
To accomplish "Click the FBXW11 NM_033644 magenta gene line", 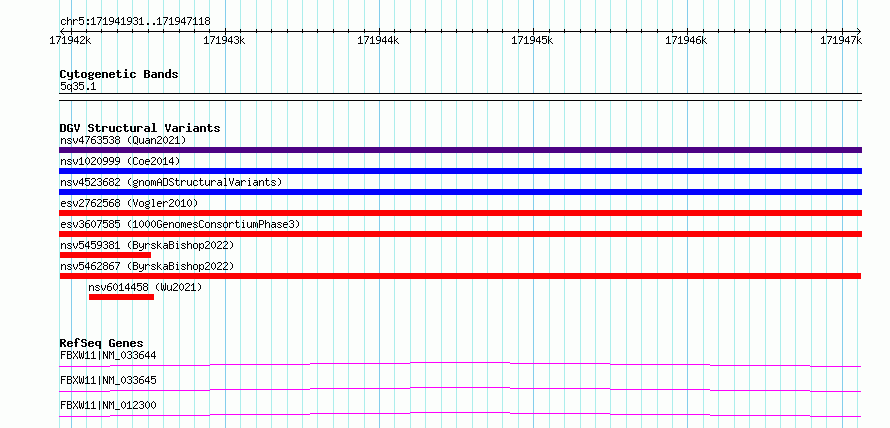I will coord(460,364).
